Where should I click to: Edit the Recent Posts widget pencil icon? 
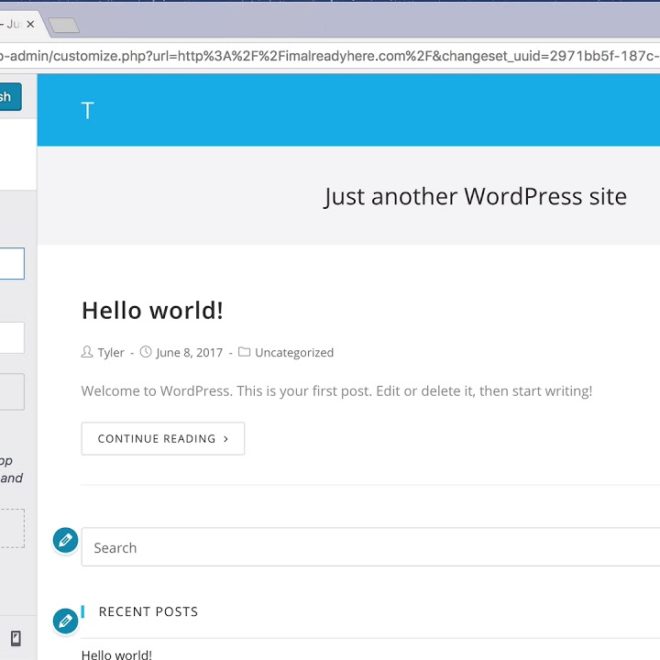pos(65,621)
